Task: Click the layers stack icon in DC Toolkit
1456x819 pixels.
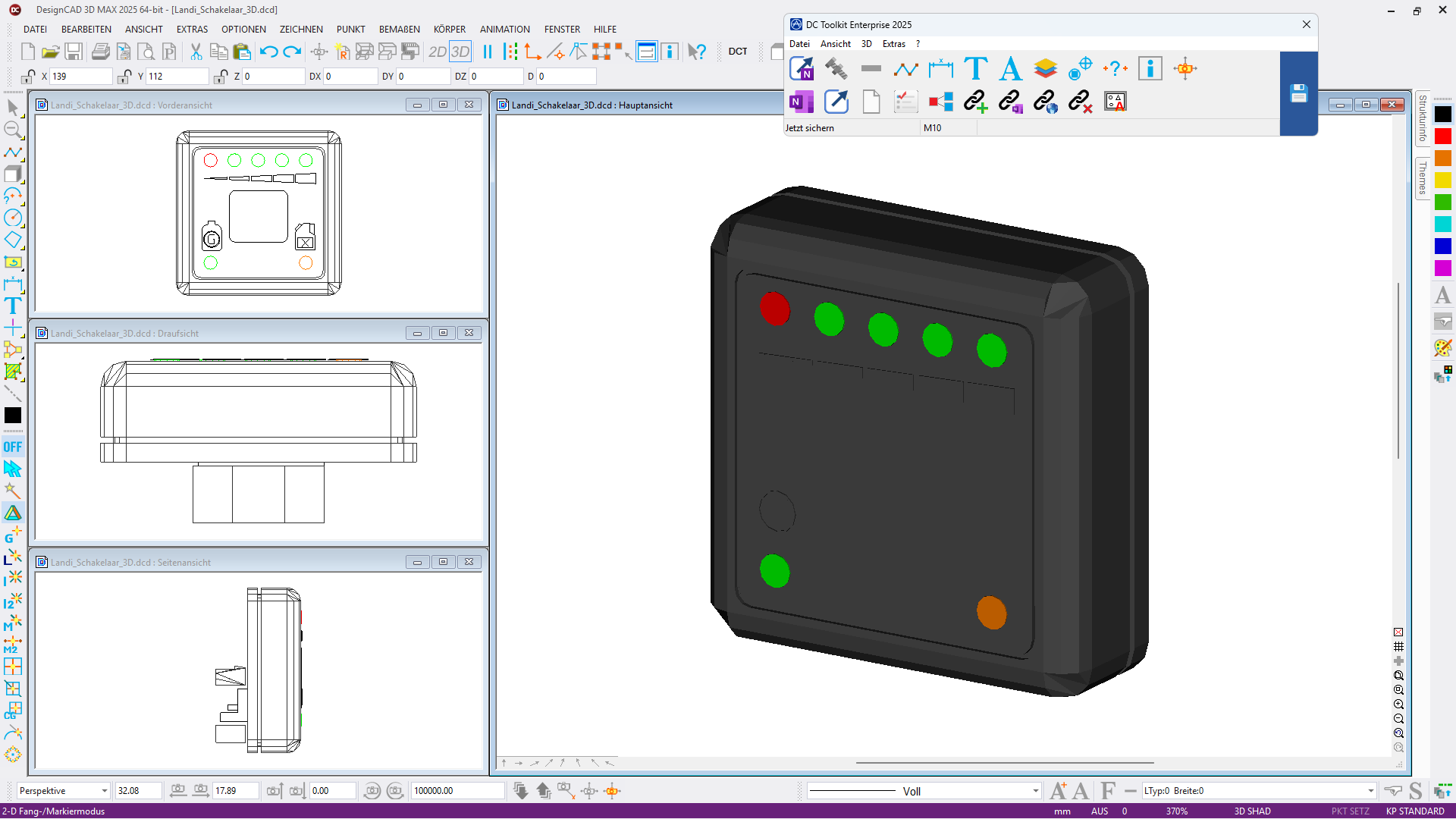Action: click(x=1045, y=69)
